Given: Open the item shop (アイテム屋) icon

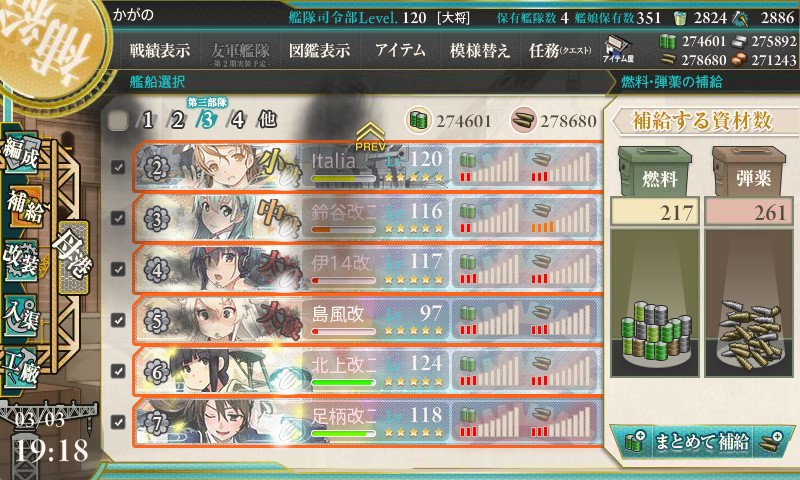Looking at the screenshot, I should tap(618, 49).
